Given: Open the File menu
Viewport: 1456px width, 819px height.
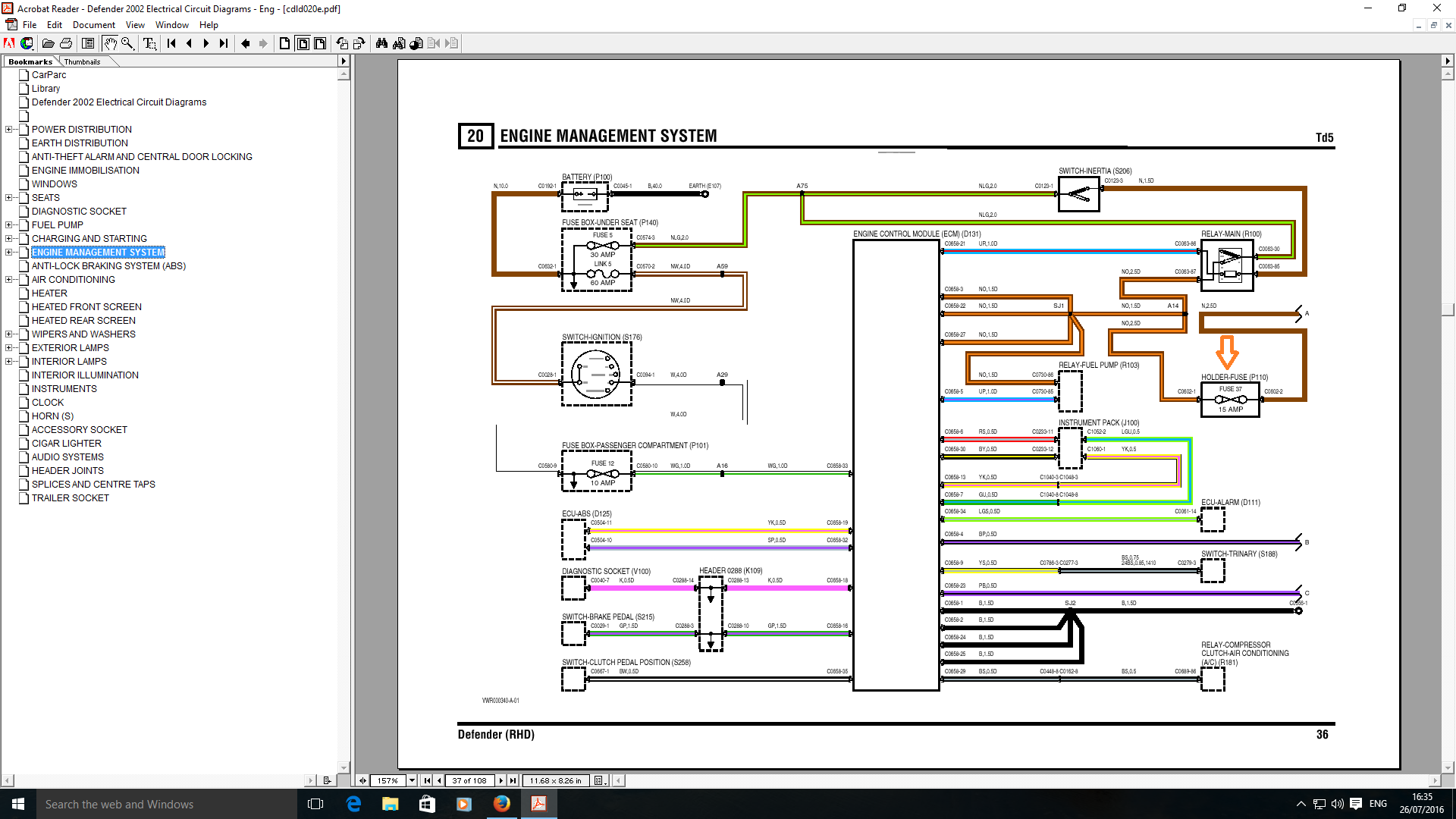Looking at the screenshot, I should point(30,25).
